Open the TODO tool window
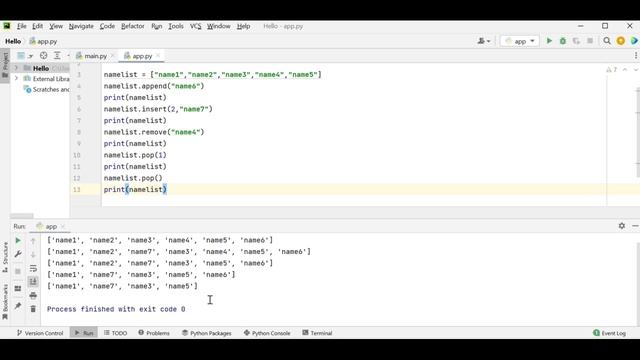Image resolution: width=640 pixels, height=360 pixels. [x=115, y=333]
